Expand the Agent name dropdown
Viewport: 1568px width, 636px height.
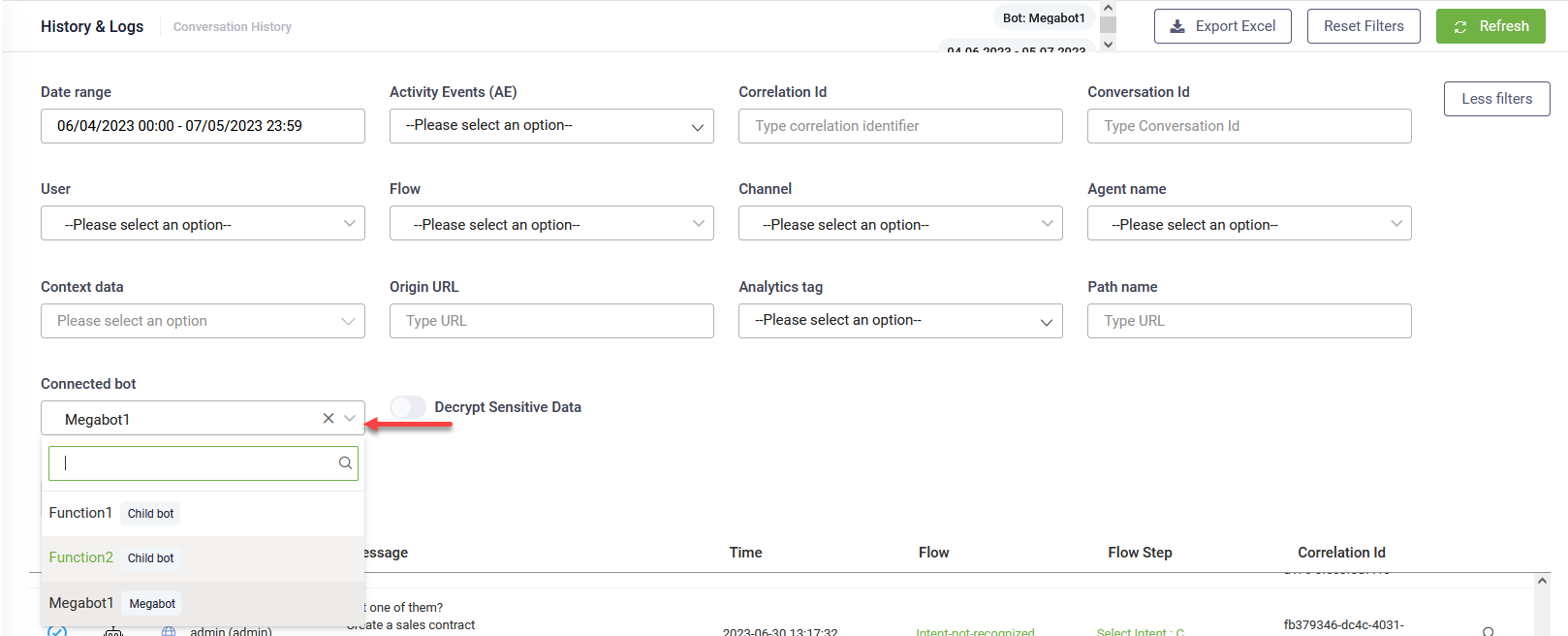coord(1249,224)
